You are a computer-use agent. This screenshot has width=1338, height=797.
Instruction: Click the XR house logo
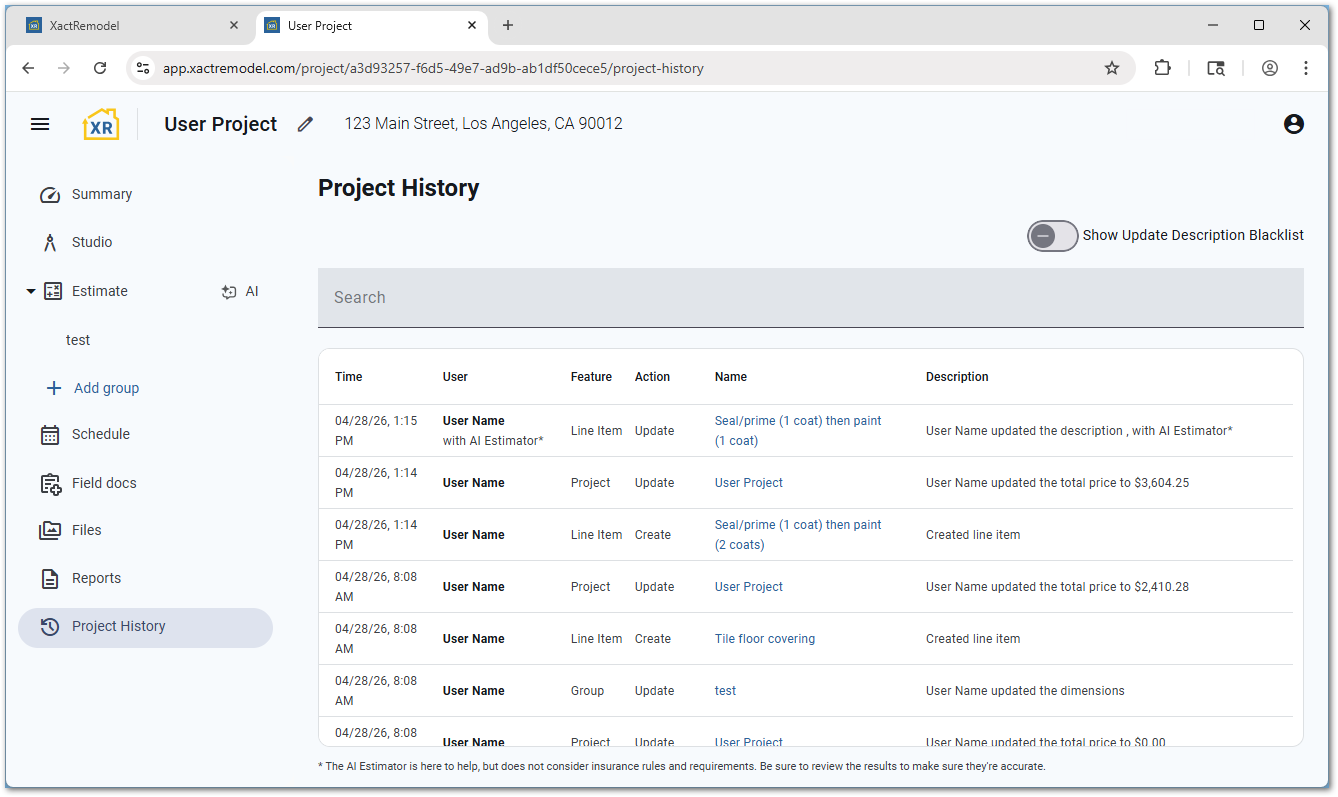pyautogui.click(x=101, y=124)
